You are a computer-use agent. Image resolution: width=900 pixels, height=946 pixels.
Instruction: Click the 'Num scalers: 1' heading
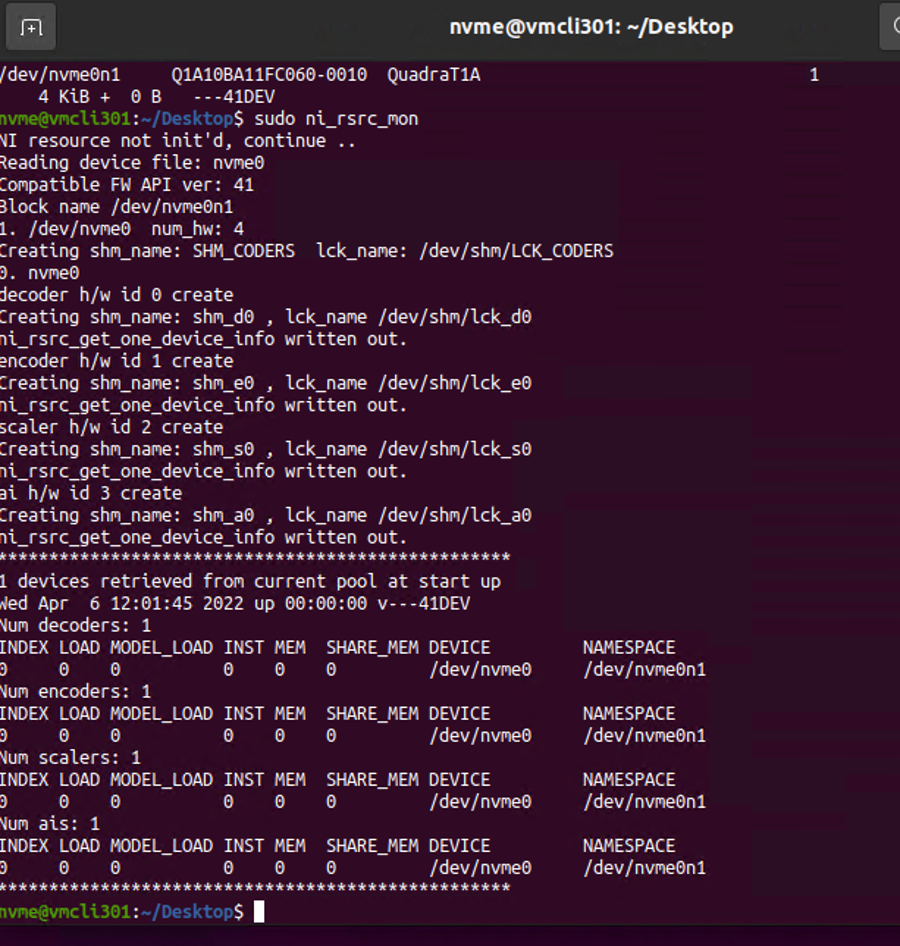(x=70, y=758)
